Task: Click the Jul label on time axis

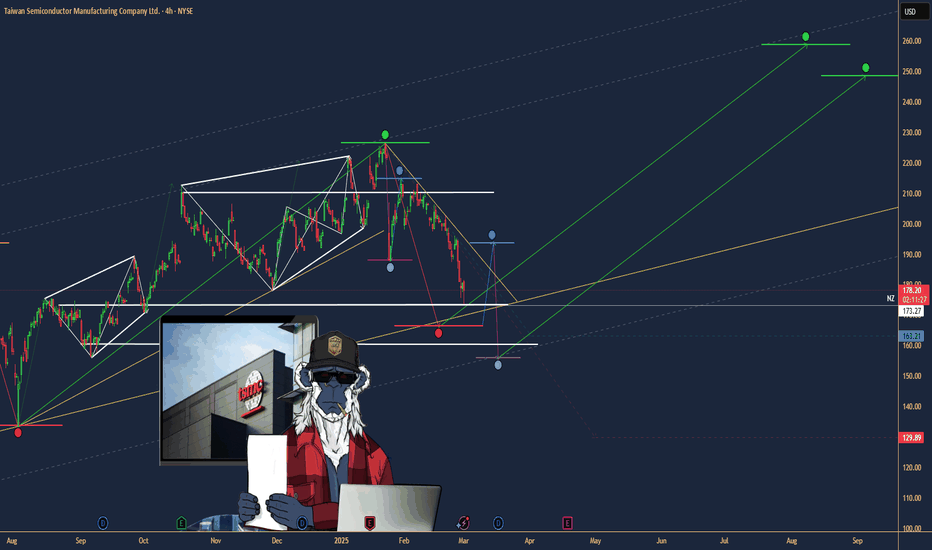Action: 724,541
